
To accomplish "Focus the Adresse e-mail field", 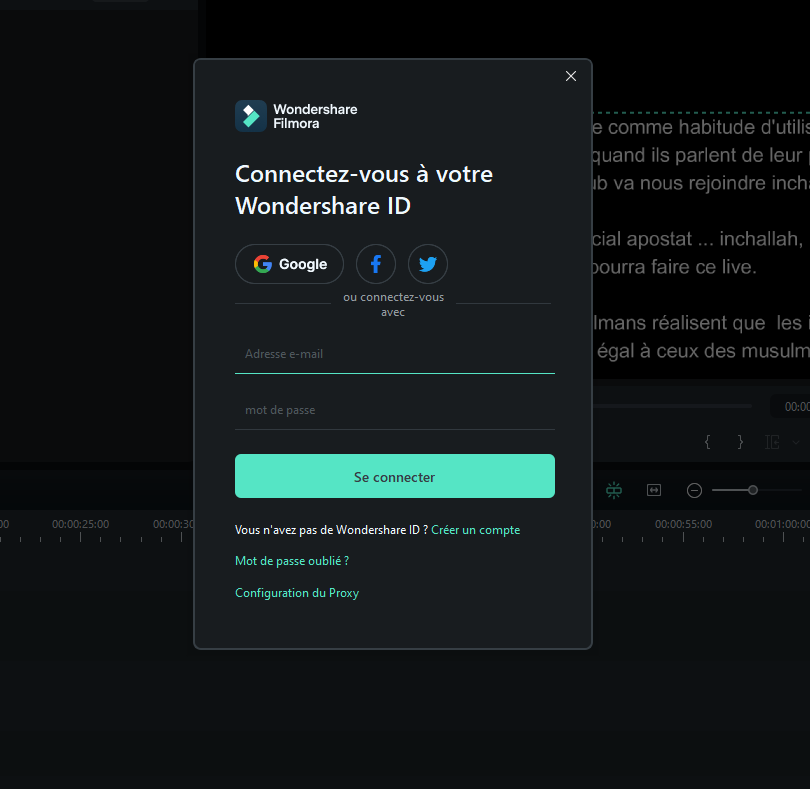I will 395,354.
